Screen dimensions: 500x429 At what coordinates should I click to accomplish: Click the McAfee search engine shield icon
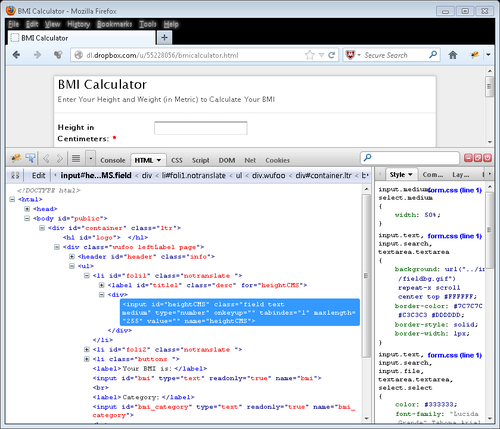click(350, 55)
